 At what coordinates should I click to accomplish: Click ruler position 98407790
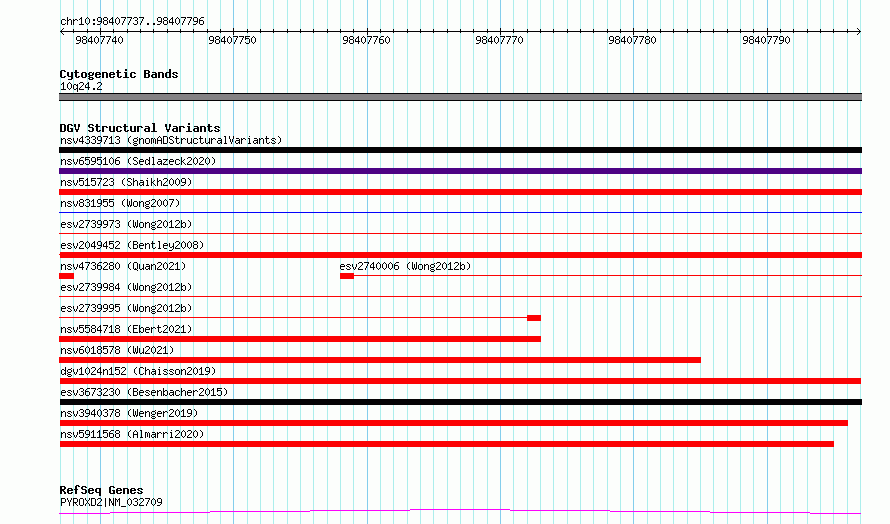coord(766,40)
